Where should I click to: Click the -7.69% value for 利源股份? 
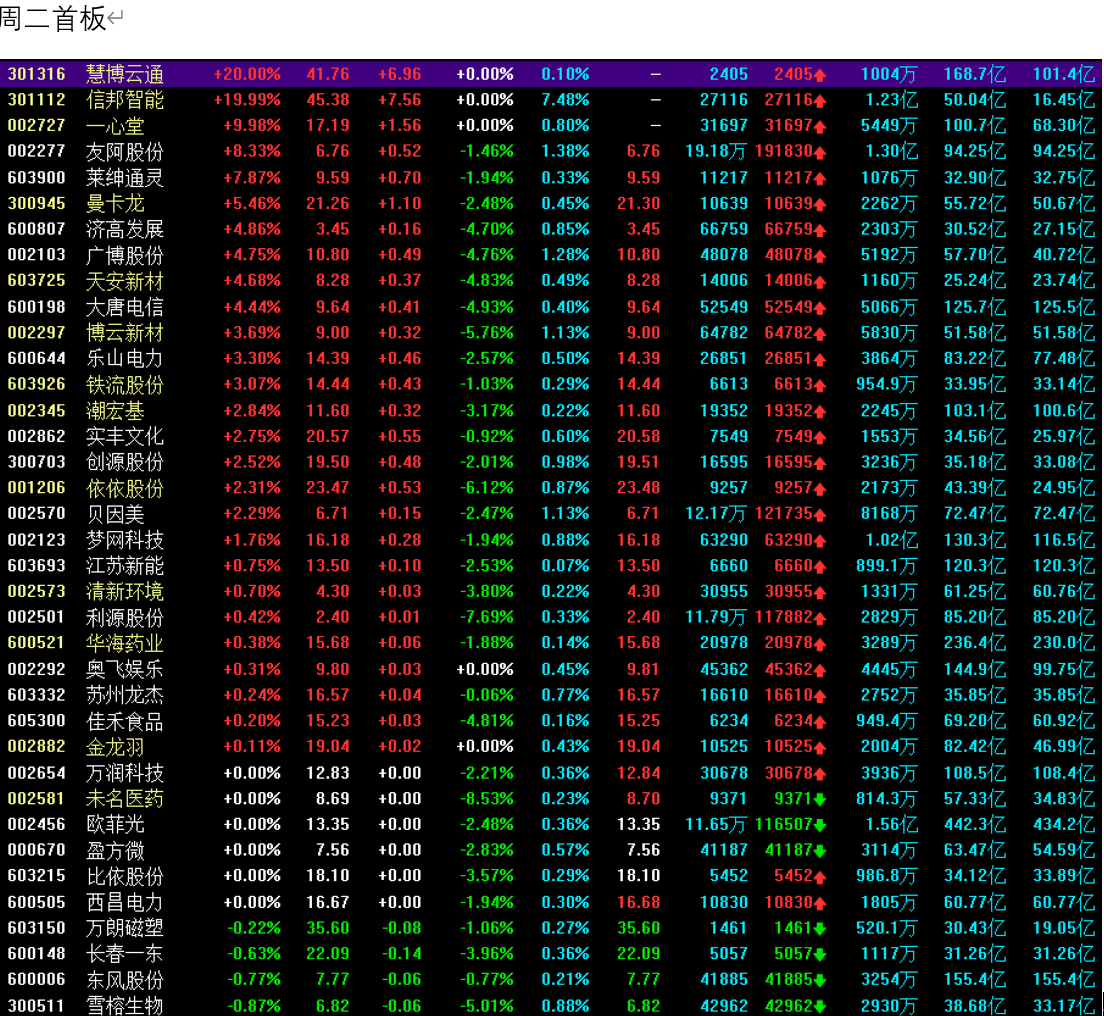coord(487,617)
